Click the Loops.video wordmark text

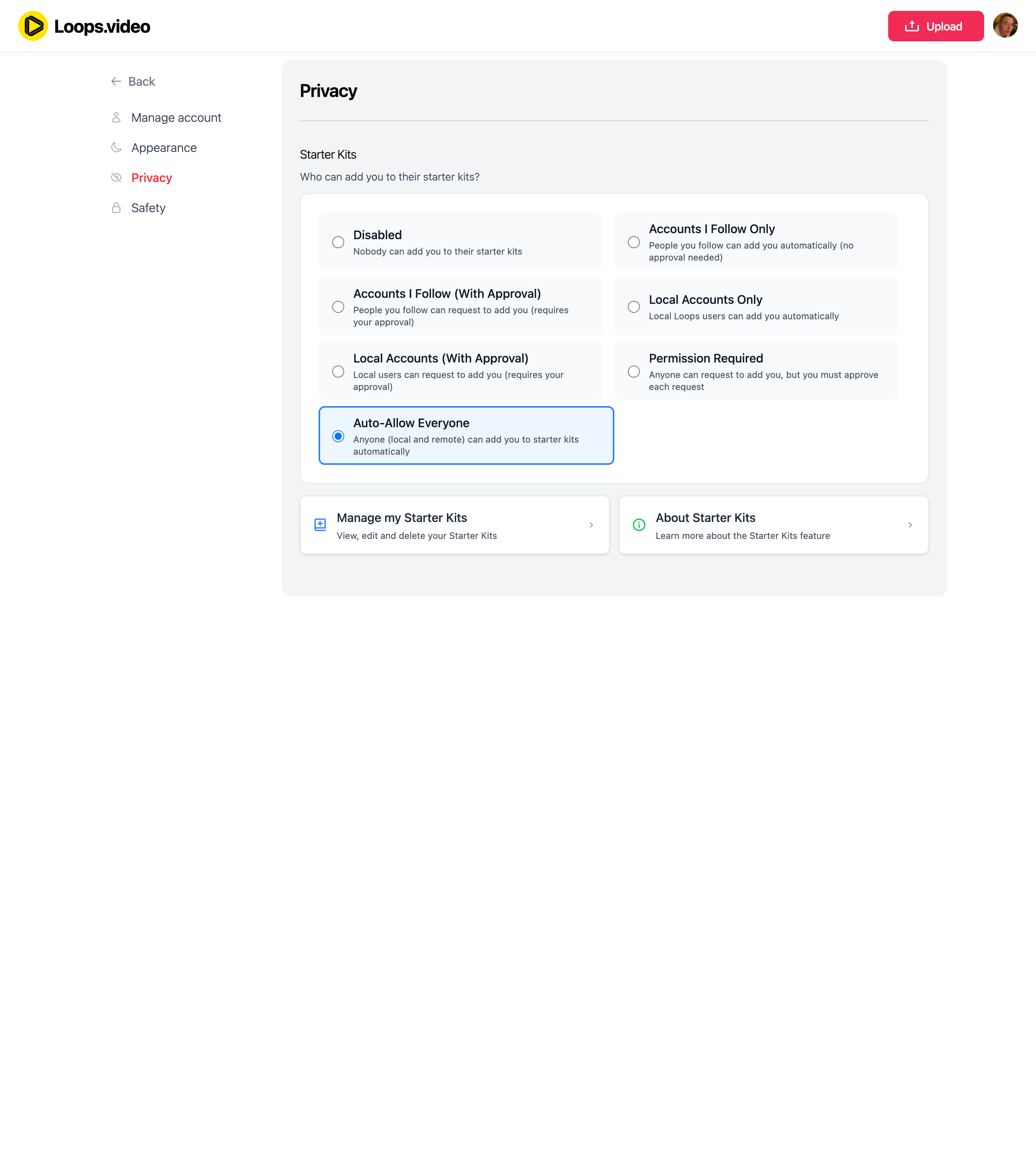click(102, 27)
